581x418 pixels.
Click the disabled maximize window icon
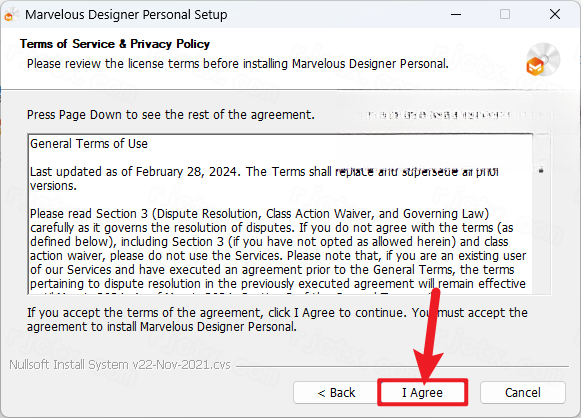click(505, 14)
